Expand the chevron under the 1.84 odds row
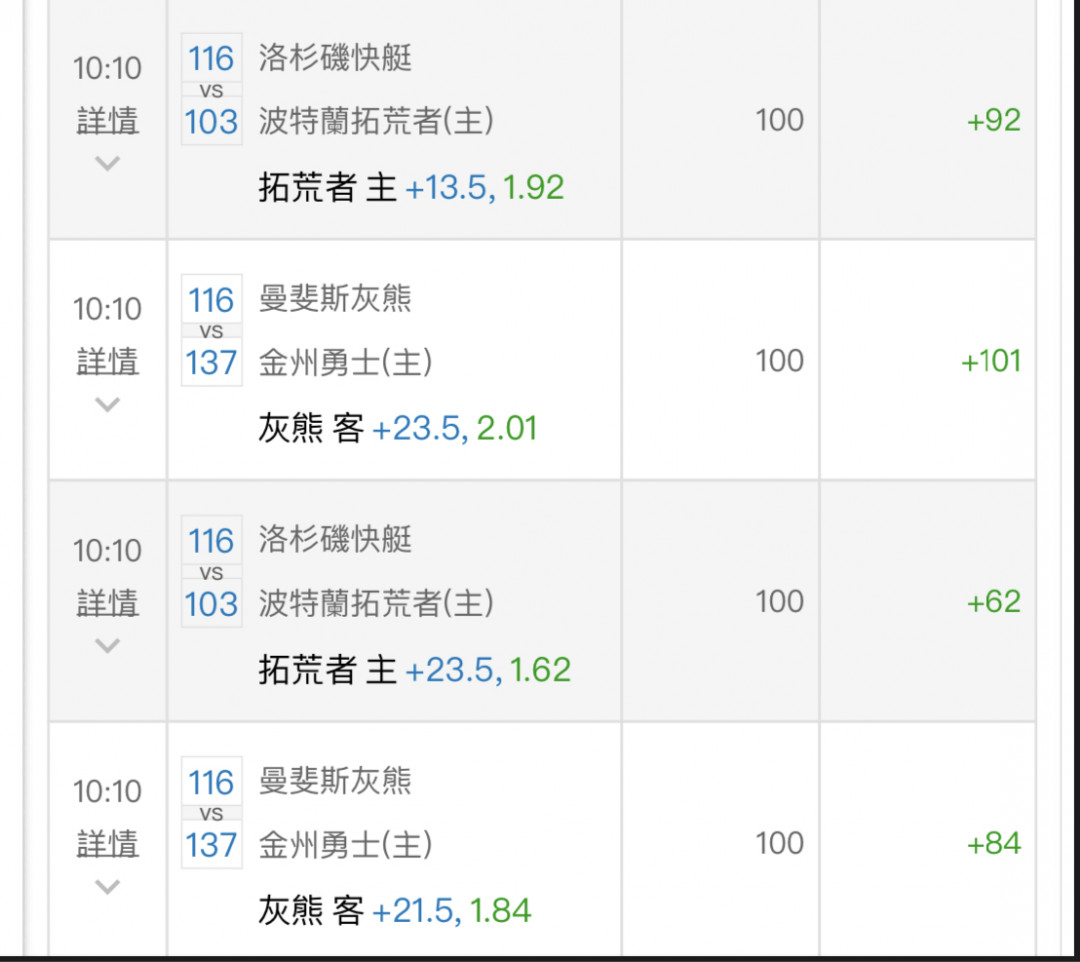The image size is (1080, 962). pyautogui.click(x=107, y=886)
